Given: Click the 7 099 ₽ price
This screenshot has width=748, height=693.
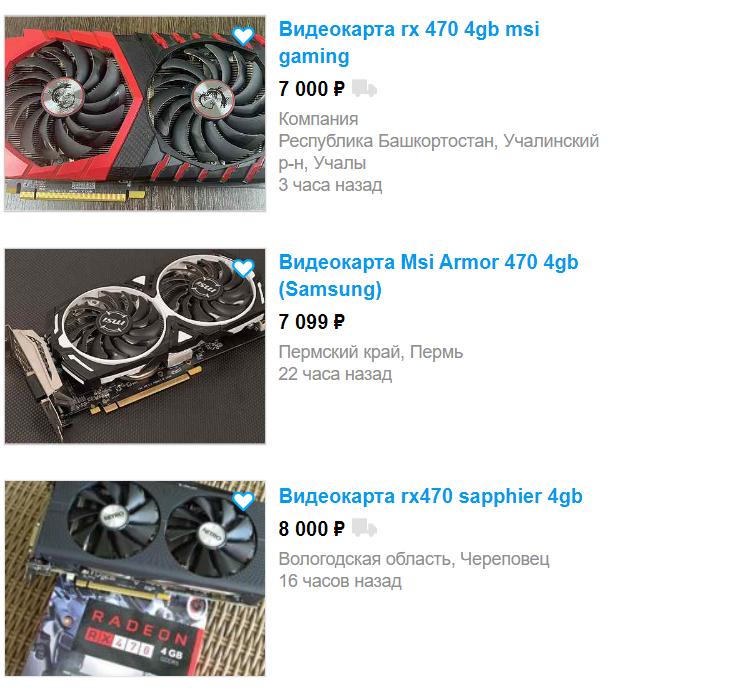Looking at the screenshot, I should (311, 322).
